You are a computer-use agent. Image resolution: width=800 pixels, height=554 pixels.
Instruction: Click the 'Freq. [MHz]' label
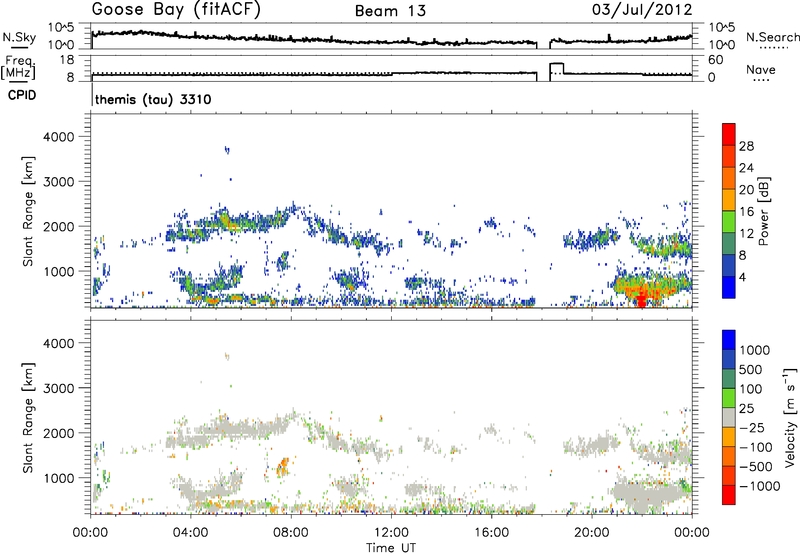pos(19,68)
